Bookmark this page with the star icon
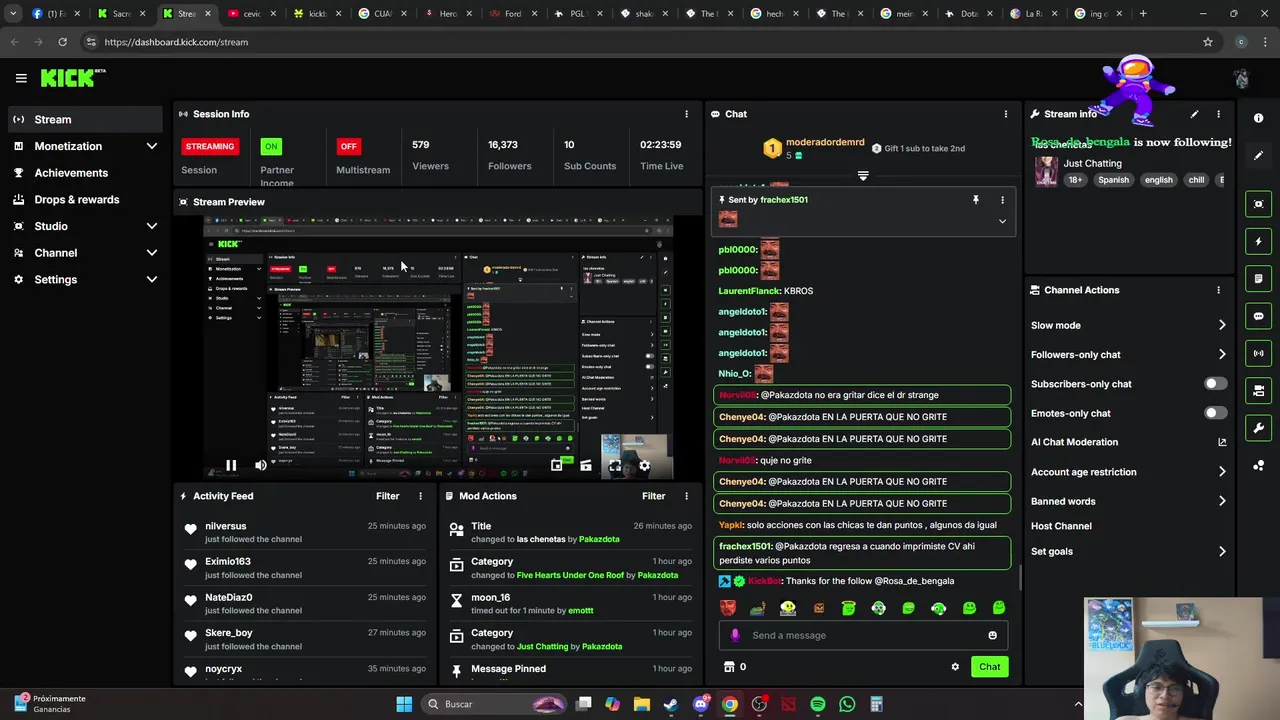Viewport: 1280px width, 720px height. (x=1208, y=42)
